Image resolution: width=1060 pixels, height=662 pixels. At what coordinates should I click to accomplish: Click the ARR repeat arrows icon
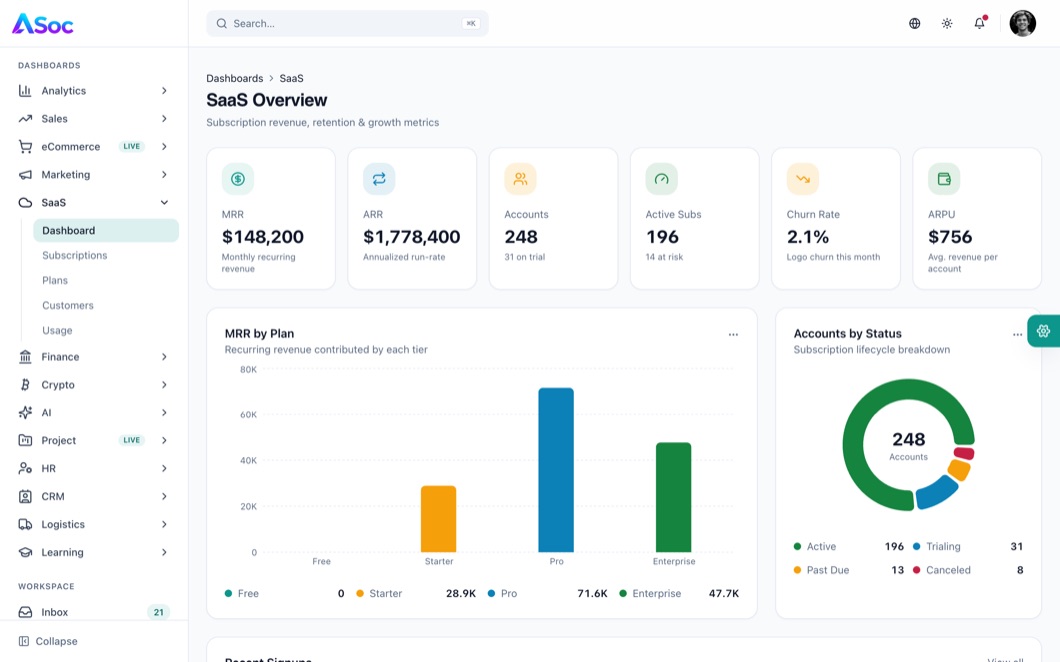(x=379, y=179)
